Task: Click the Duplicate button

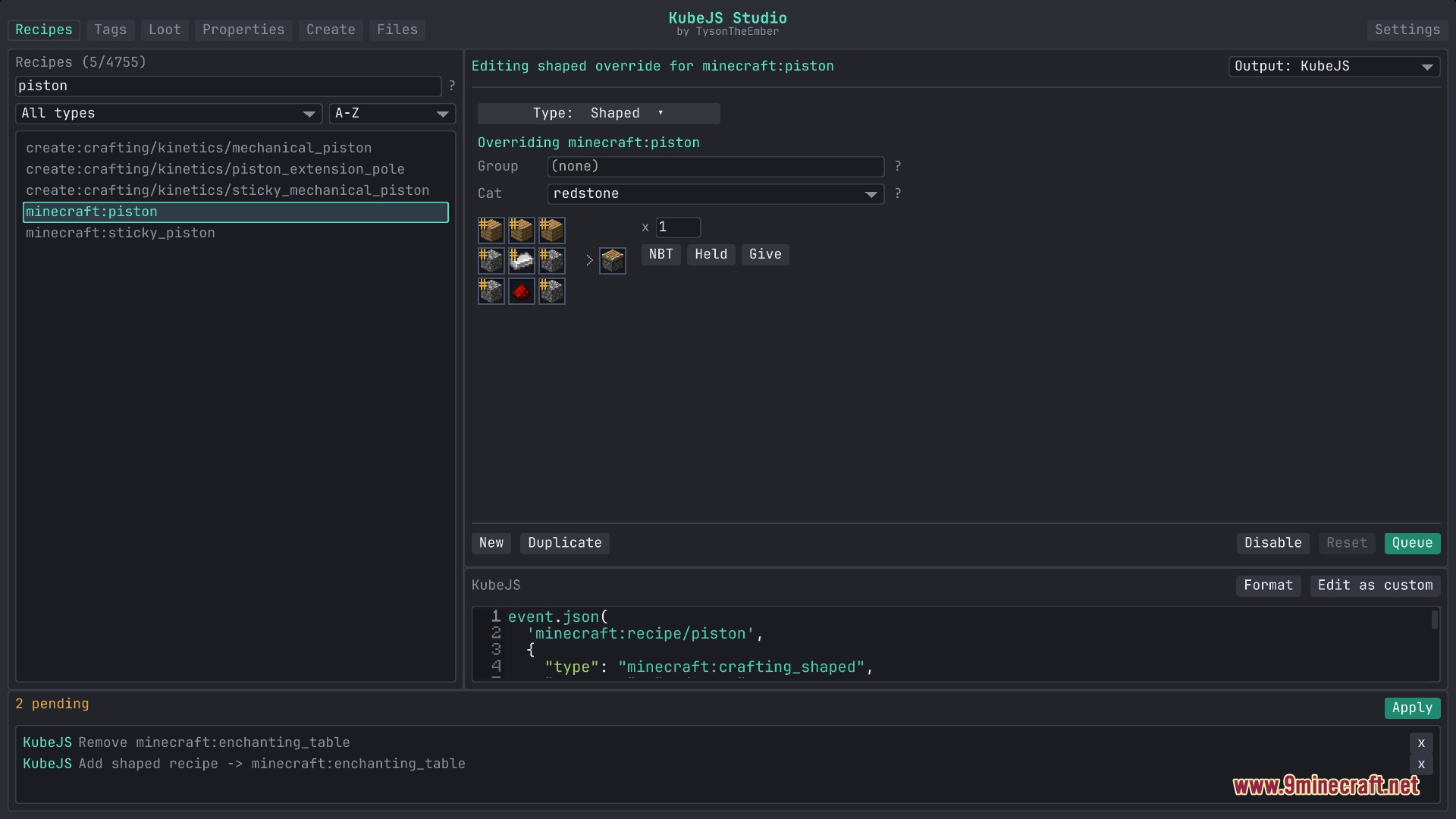Action: point(565,543)
